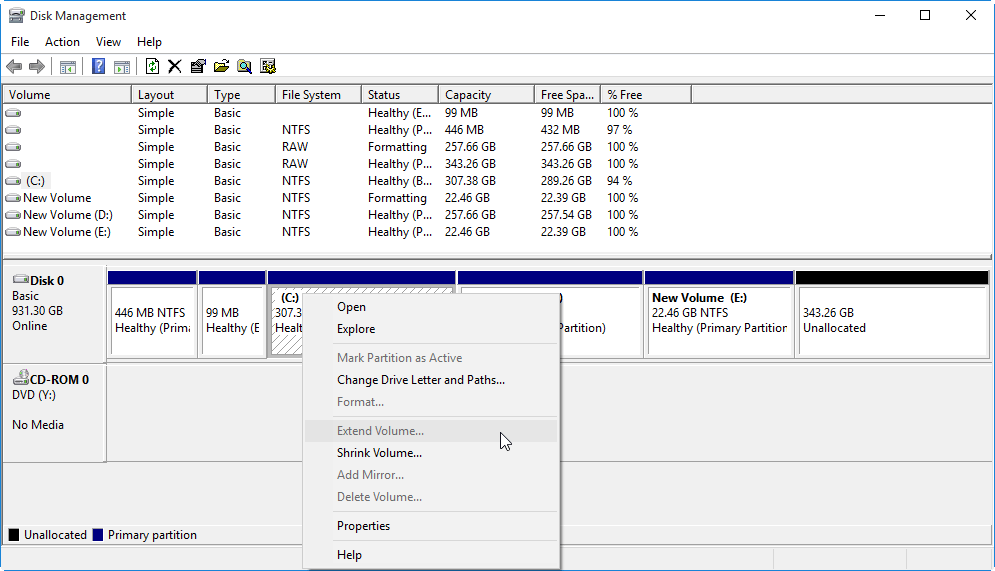
Task: Sort by the Capacity column header
Action: (x=487, y=95)
